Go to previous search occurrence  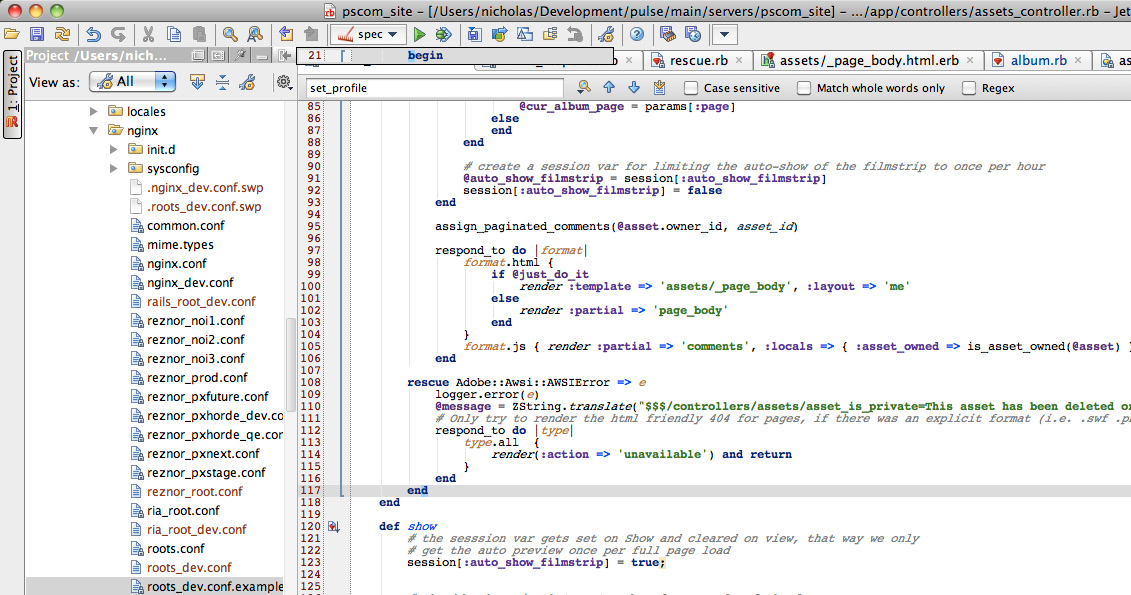point(609,87)
